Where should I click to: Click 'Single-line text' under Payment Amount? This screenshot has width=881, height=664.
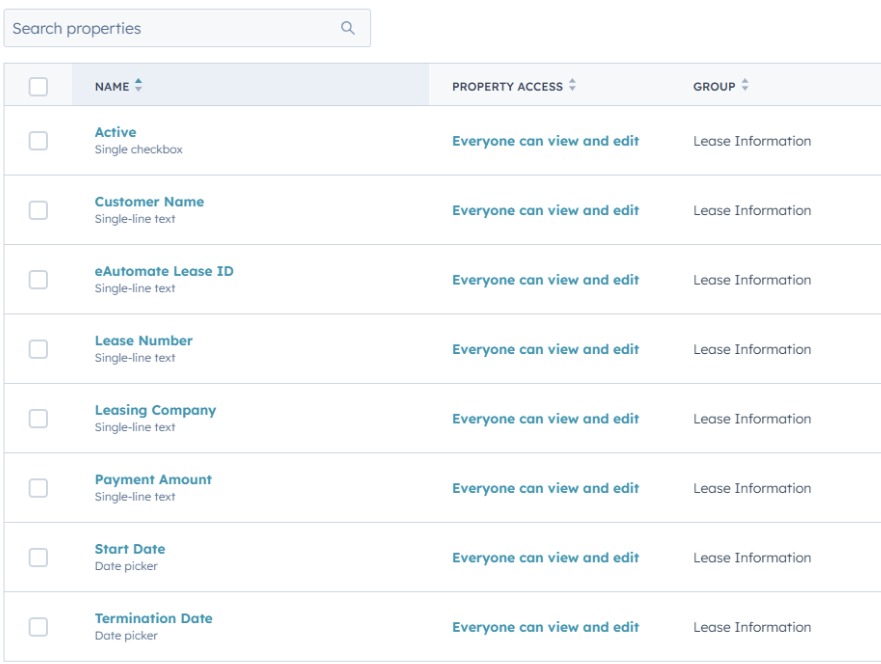click(x=135, y=497)
